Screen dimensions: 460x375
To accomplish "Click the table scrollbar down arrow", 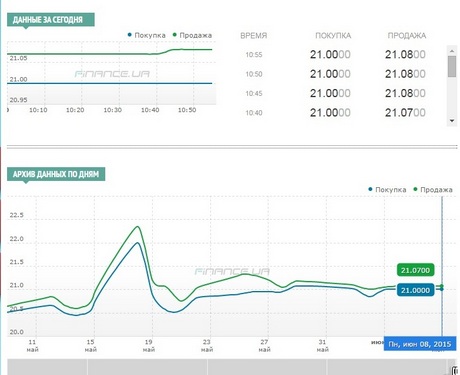I will click(452, 121).
